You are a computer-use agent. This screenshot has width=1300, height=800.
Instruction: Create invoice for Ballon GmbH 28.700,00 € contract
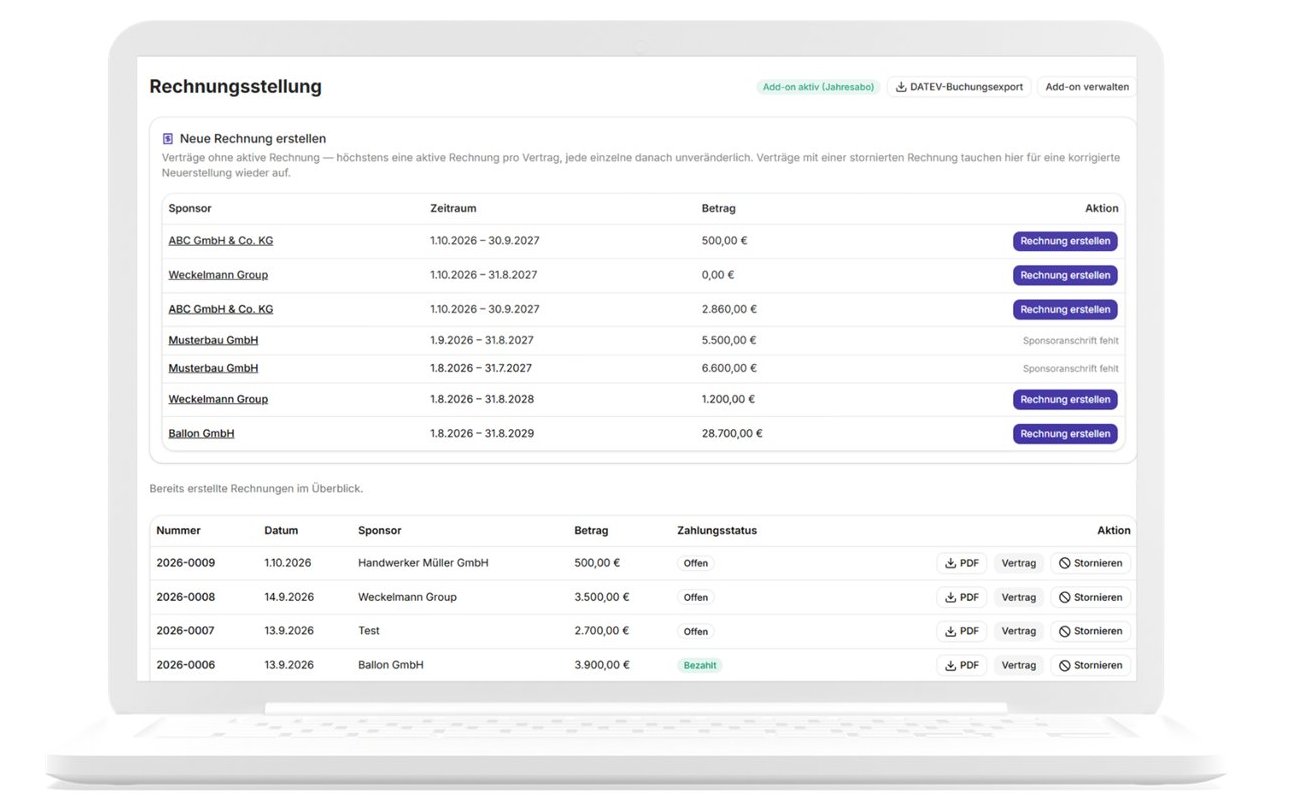tap(1065, 434)
